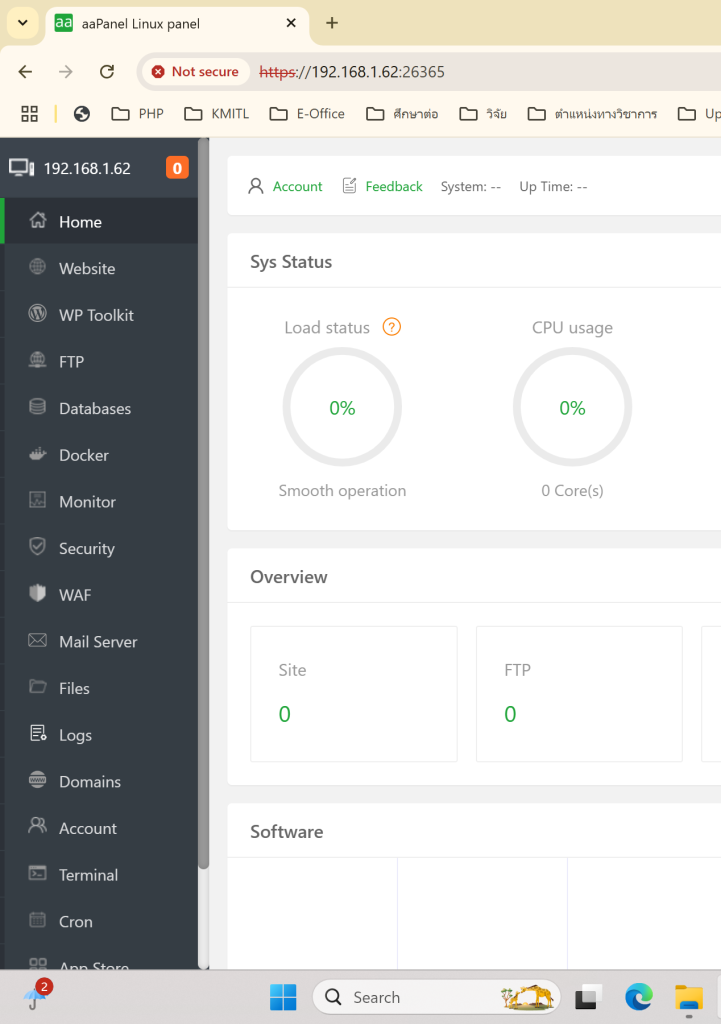
Task: Open the E-Office bookmark folder
Action: 307,114
